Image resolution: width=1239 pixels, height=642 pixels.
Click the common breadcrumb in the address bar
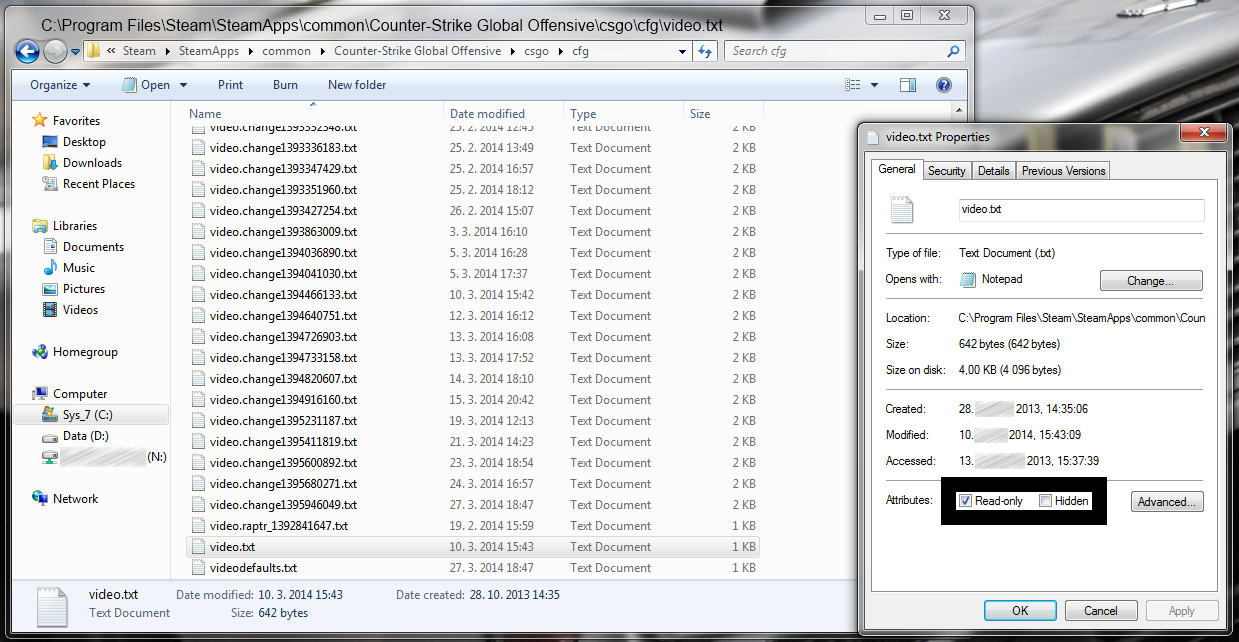(x=287, y=51)
